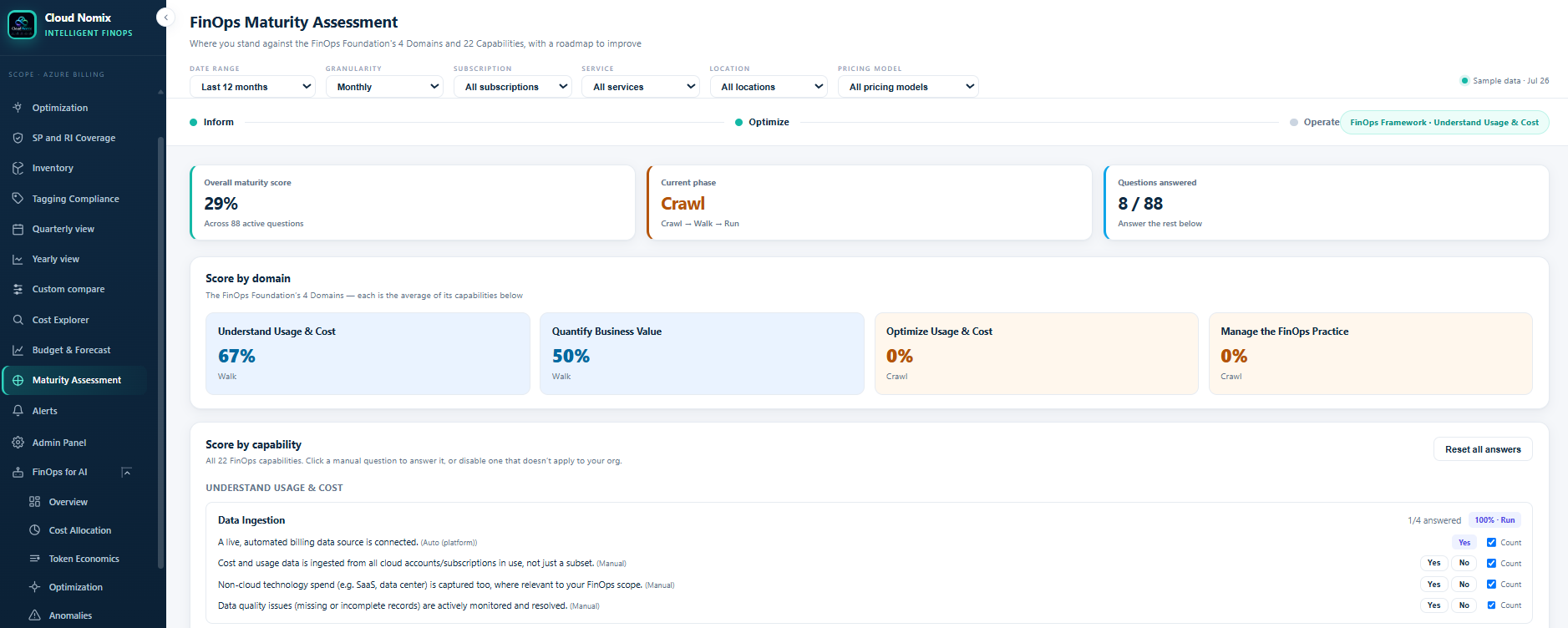This screenshot has width=1568, height=628.
Task: Open SP and RI Coverage page
Action: 74,138
